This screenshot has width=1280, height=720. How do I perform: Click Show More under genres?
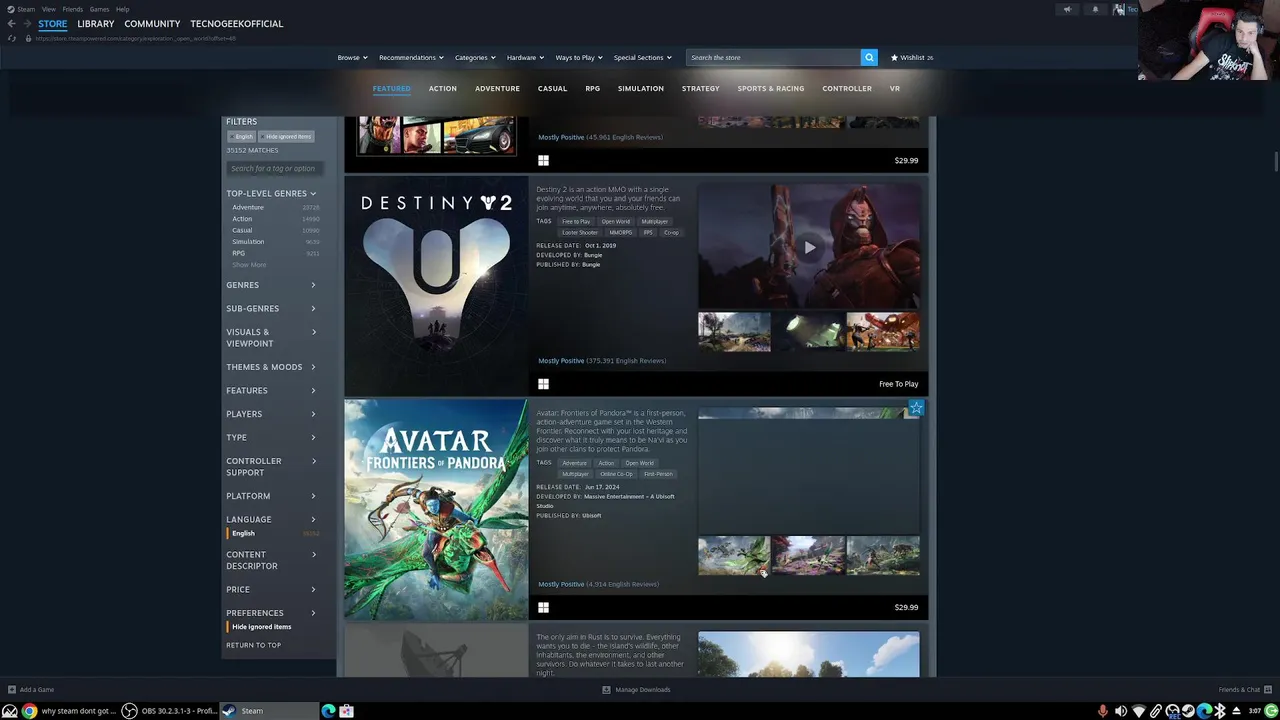(x=249, y=265)
